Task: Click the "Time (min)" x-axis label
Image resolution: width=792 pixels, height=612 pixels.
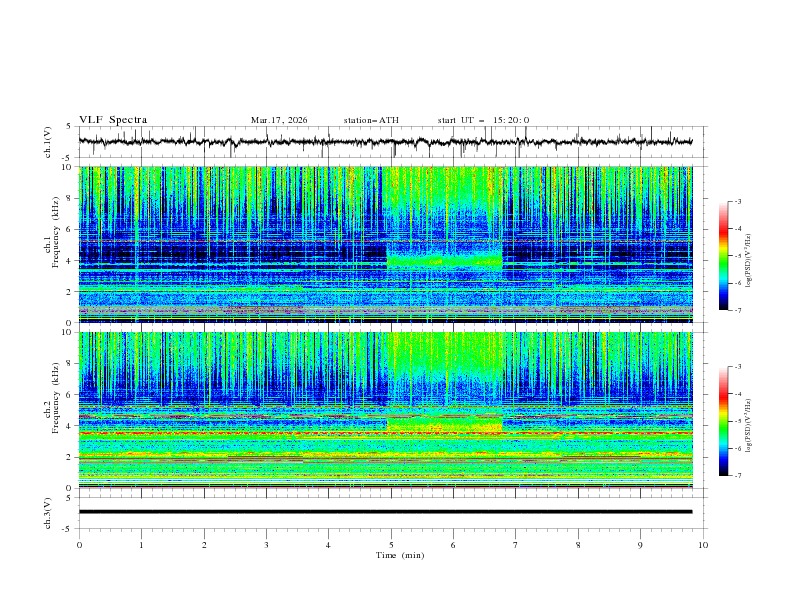Action: pos(400,555)
